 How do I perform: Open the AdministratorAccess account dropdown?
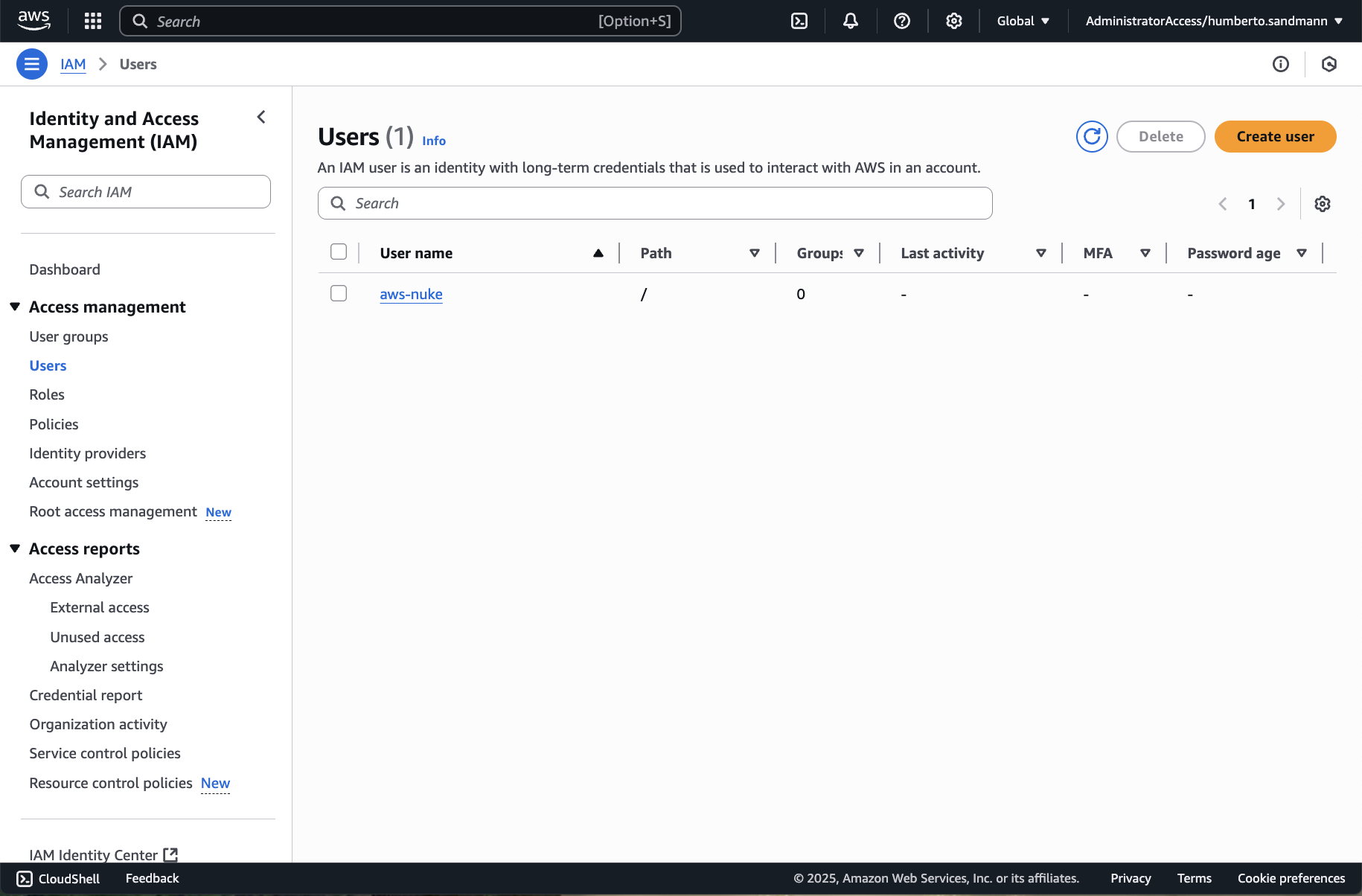click(x=1214, y=21)
